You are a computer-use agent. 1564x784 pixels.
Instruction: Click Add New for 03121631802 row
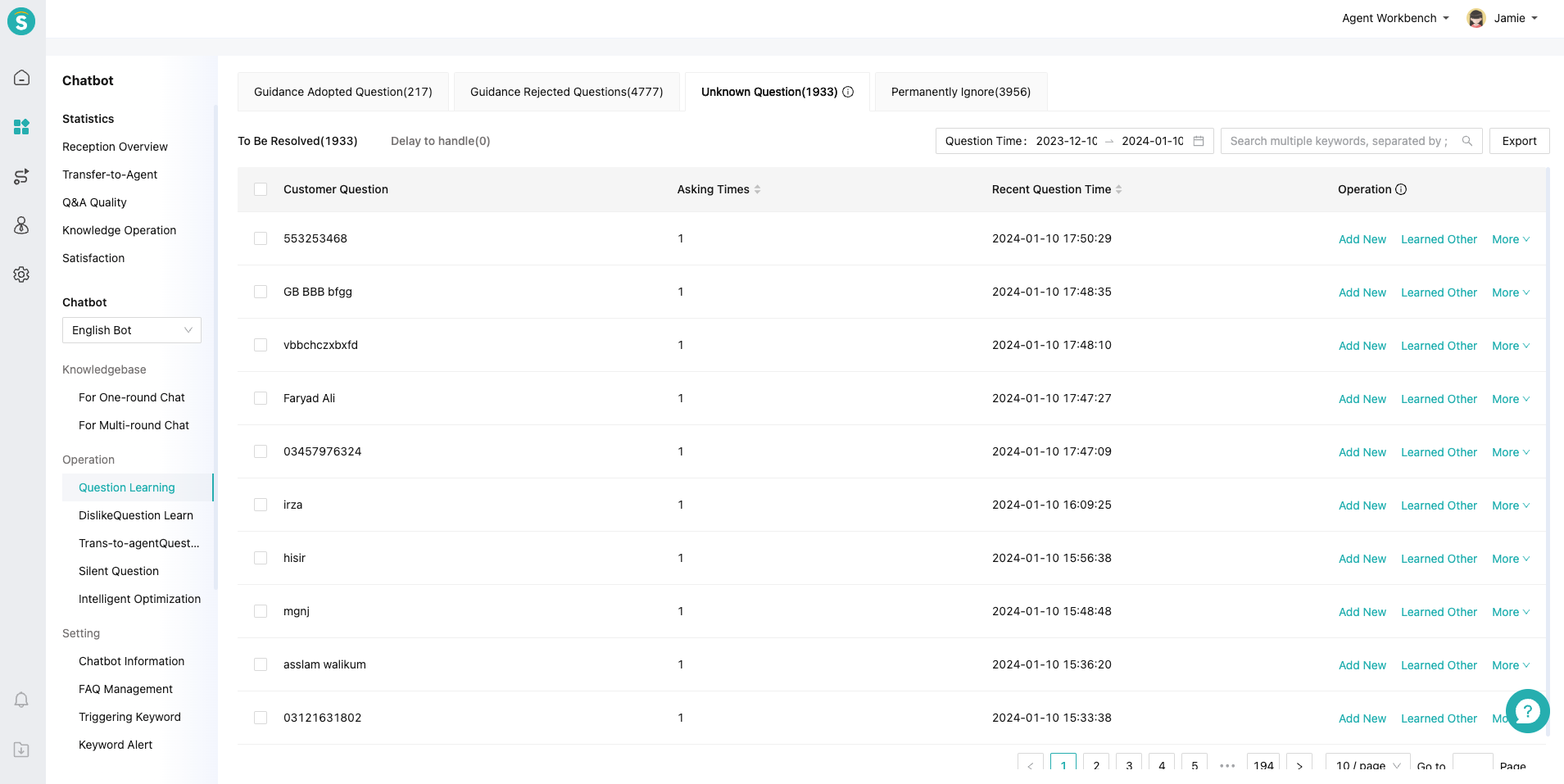coord(1362,718)
